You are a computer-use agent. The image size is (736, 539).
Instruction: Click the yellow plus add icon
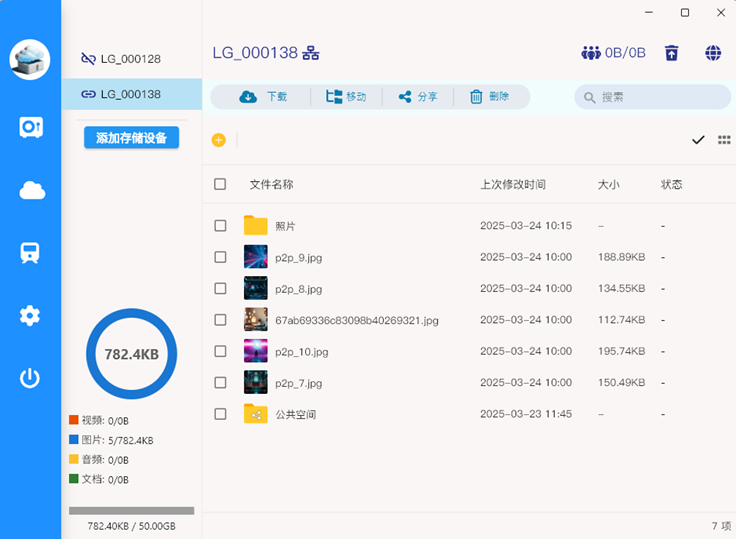219,140
